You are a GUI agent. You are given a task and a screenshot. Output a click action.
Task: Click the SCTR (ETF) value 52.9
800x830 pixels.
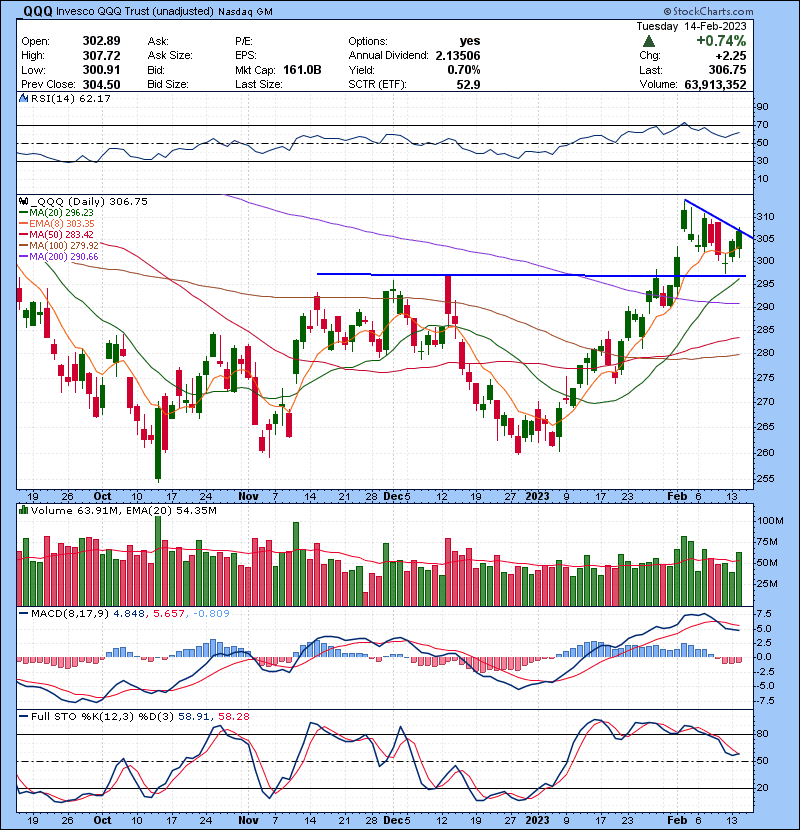pyautogui.click(x=468, y=85)
